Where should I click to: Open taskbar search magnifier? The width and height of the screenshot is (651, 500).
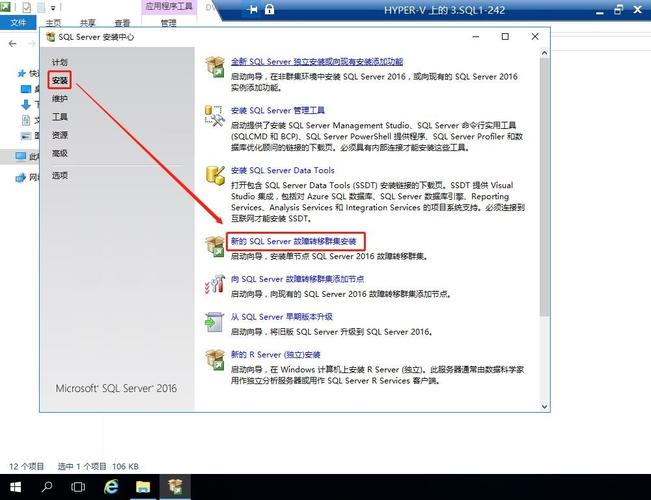(47, 486)
